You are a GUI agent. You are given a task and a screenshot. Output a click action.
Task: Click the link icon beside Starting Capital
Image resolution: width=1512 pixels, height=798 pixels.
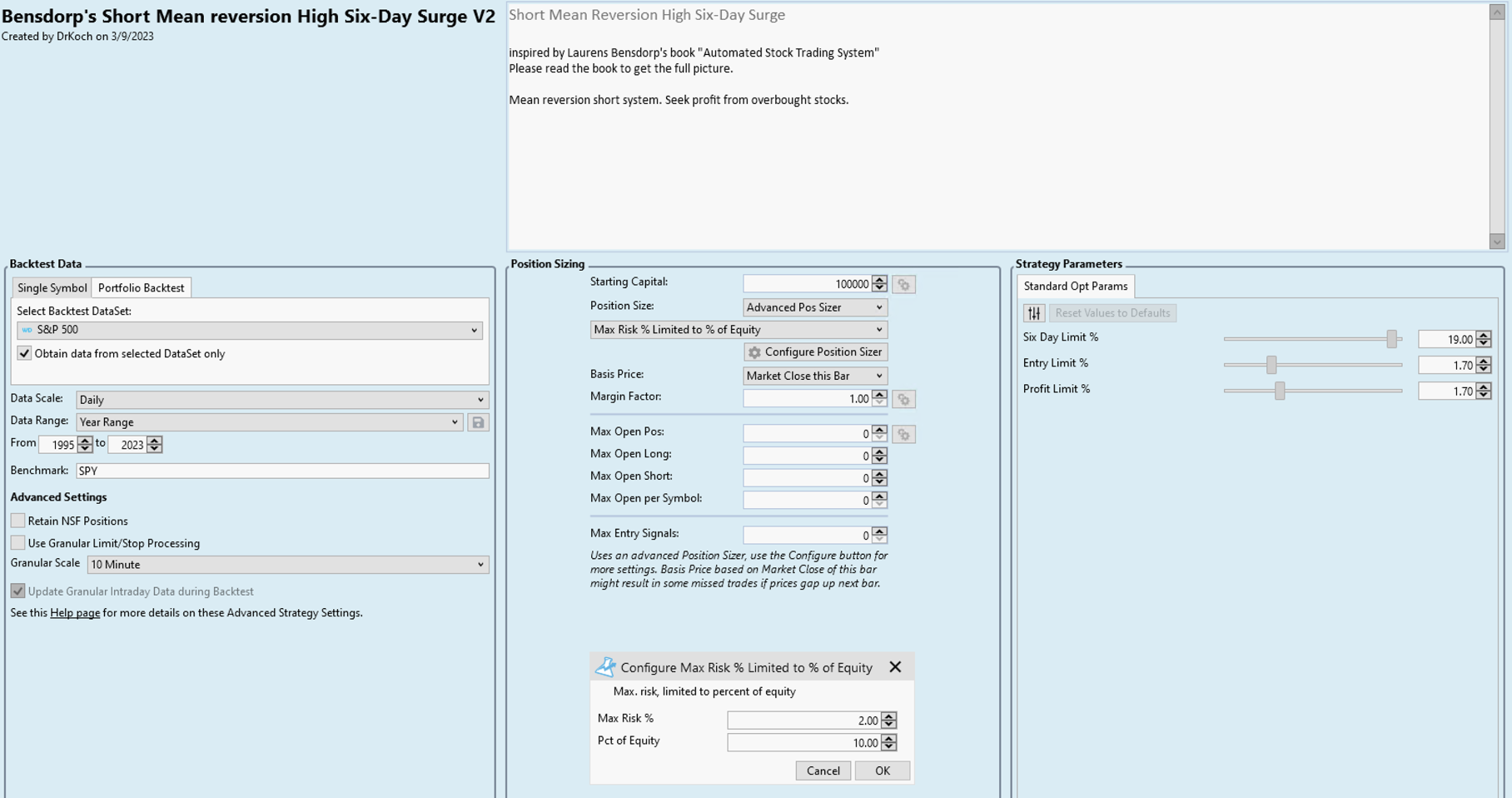[903, 285]
